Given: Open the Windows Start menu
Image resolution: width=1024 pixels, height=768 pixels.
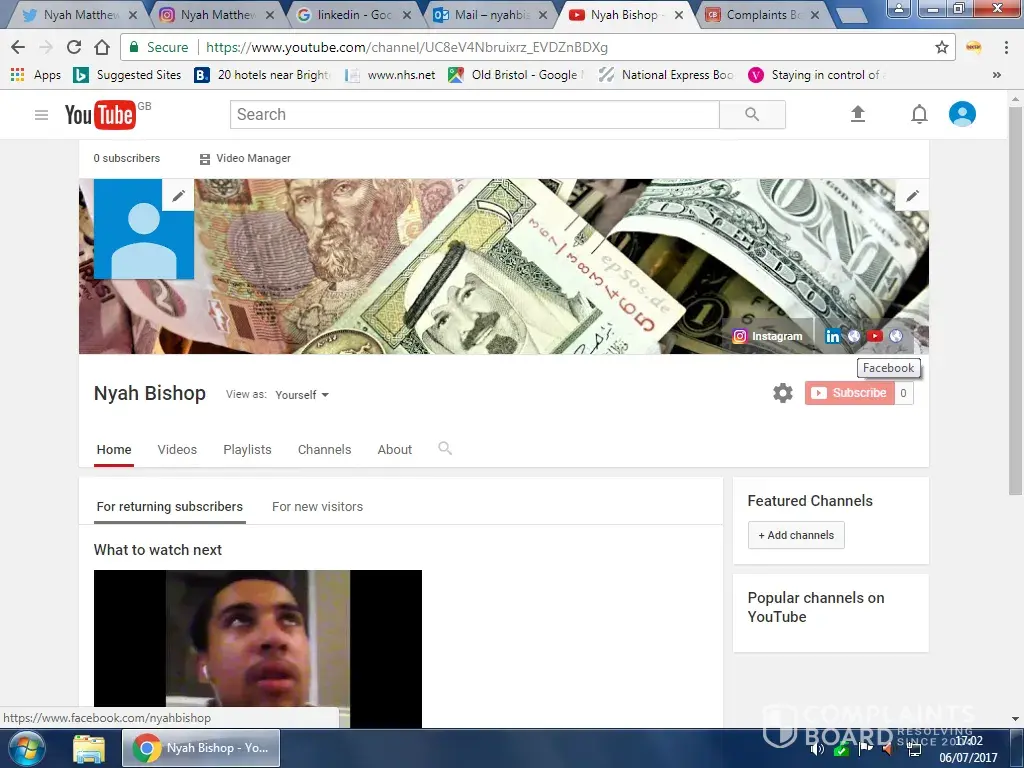Looking at the screenshot, I should coord(26,748).
